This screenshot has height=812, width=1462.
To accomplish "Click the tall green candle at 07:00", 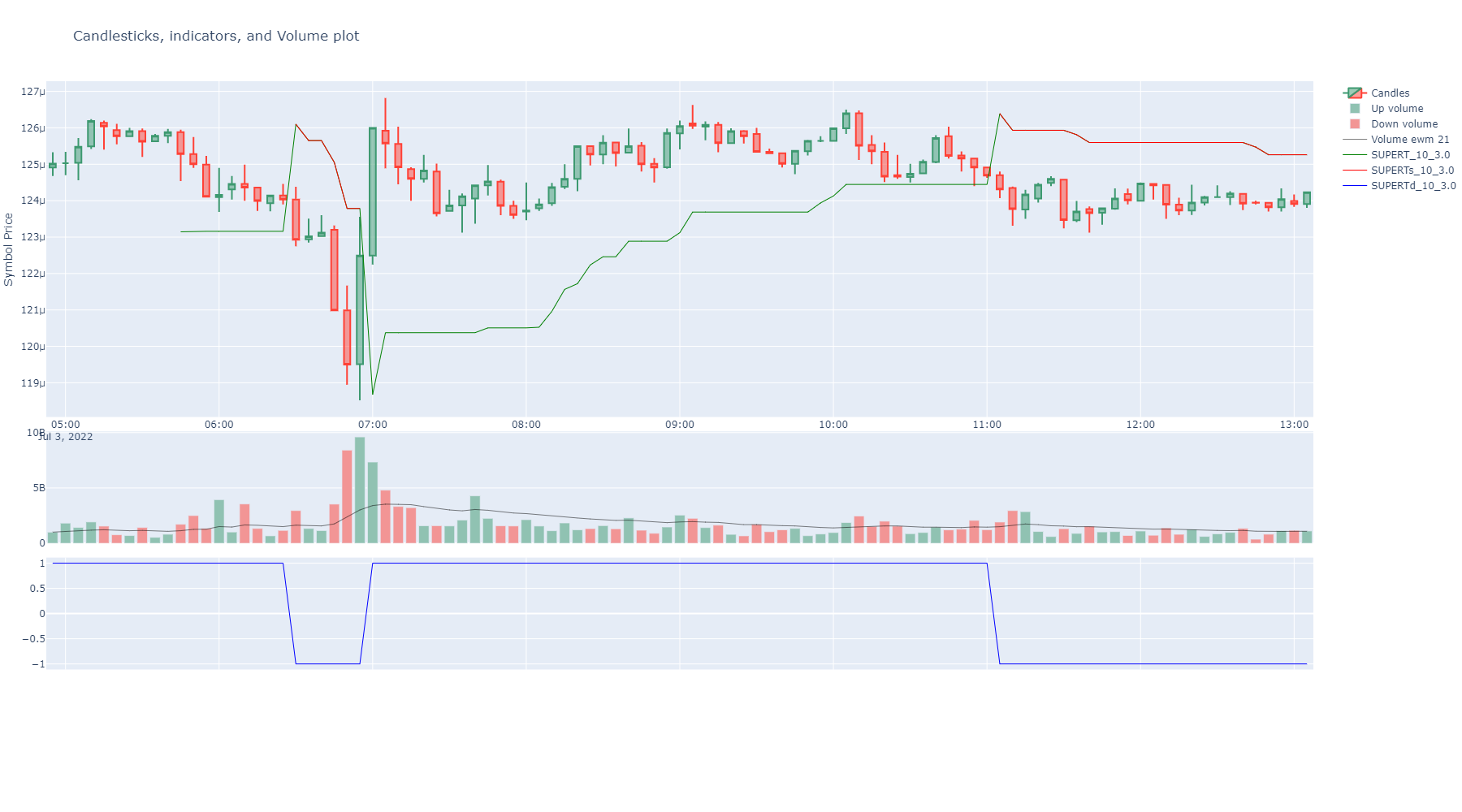I will (x=373, y=192).
